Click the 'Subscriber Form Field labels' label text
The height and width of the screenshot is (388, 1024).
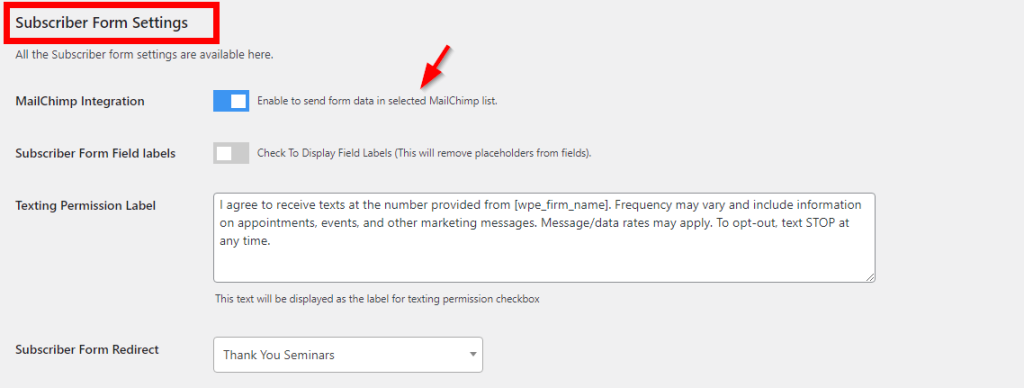(x=95, y=154)
